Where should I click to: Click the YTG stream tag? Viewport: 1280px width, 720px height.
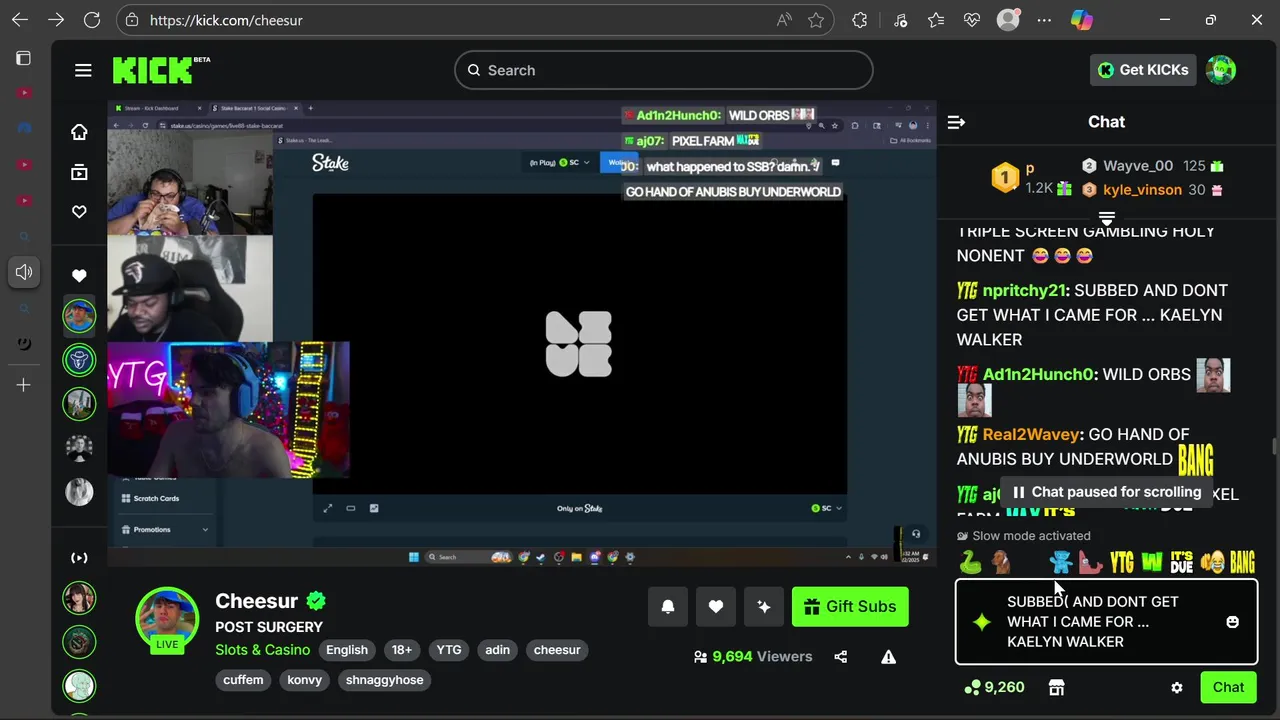click(449, 650)
